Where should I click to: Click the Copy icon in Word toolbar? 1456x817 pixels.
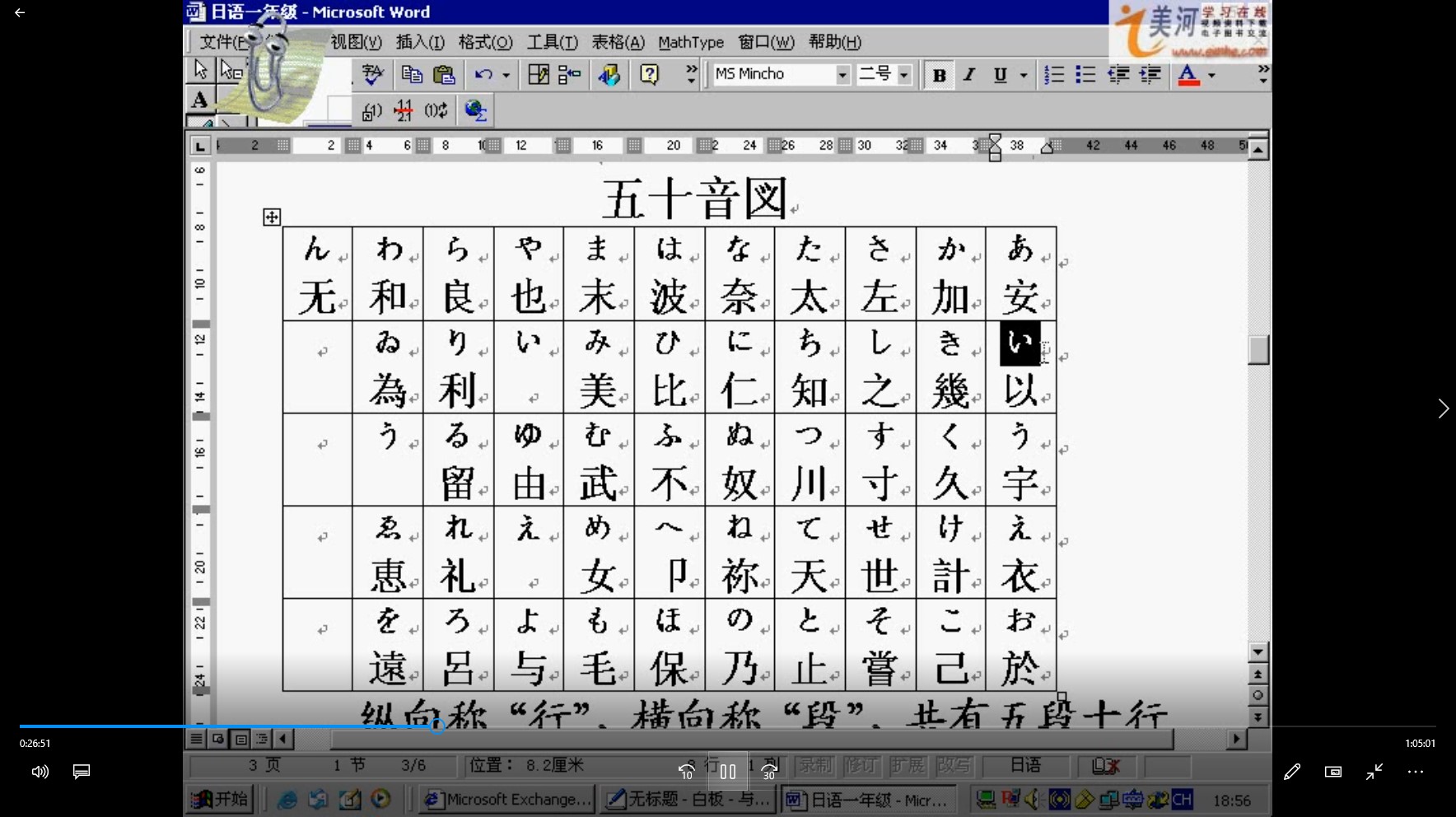point(412,75)
